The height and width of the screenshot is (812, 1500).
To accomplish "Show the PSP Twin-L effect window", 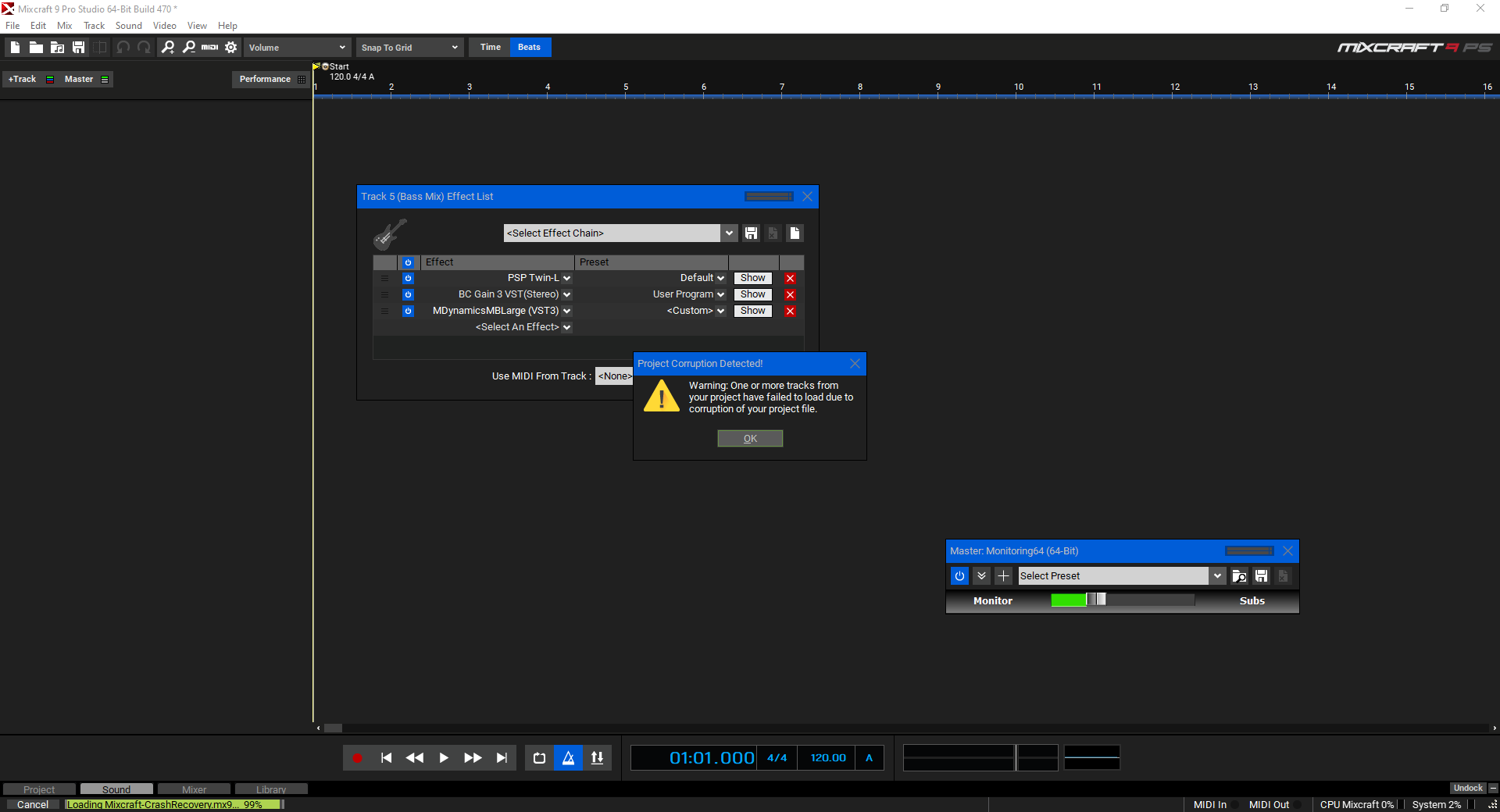I will (x=753, y=279).
